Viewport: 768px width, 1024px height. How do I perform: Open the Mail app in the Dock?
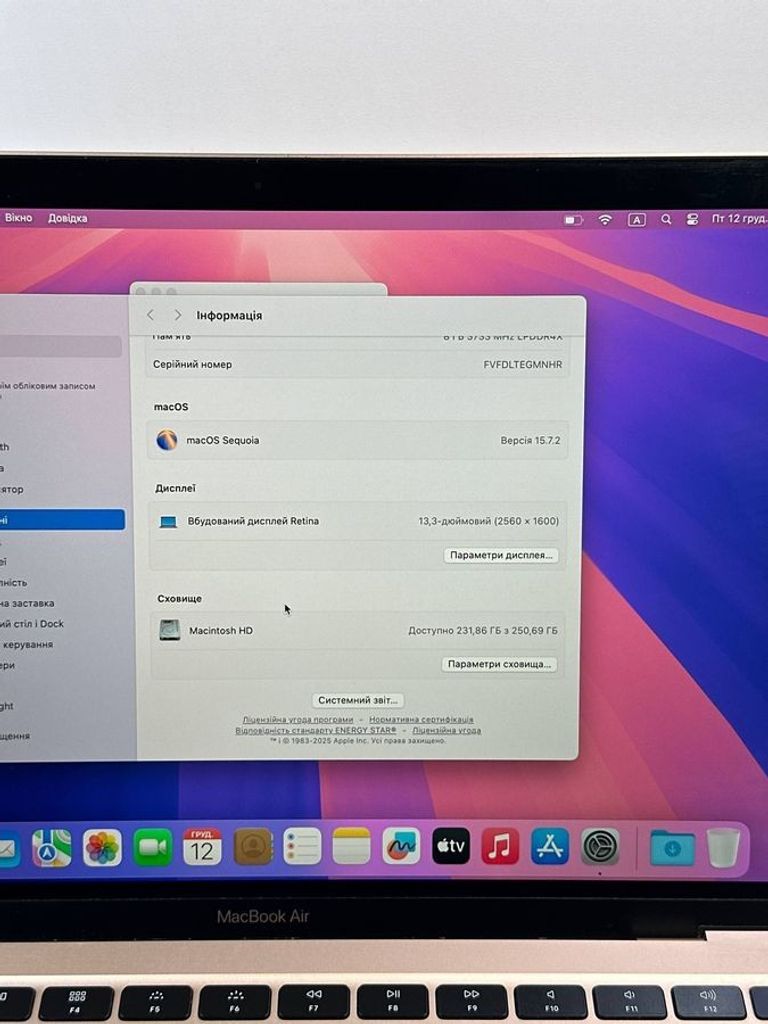8,848
